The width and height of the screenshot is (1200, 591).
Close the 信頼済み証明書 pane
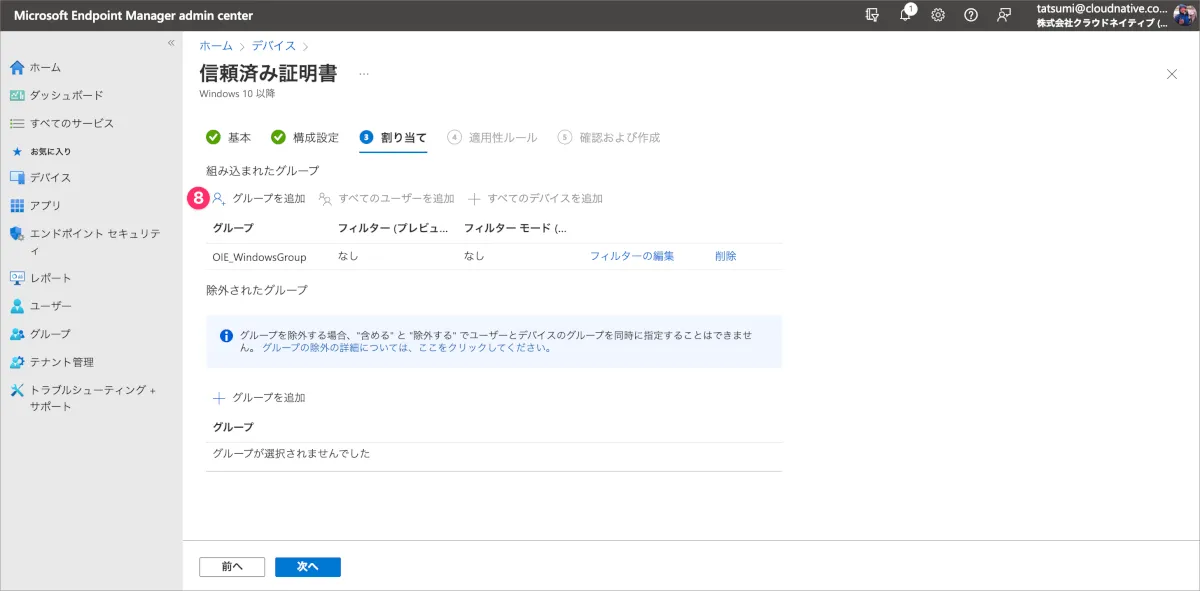pos(1172,74)
